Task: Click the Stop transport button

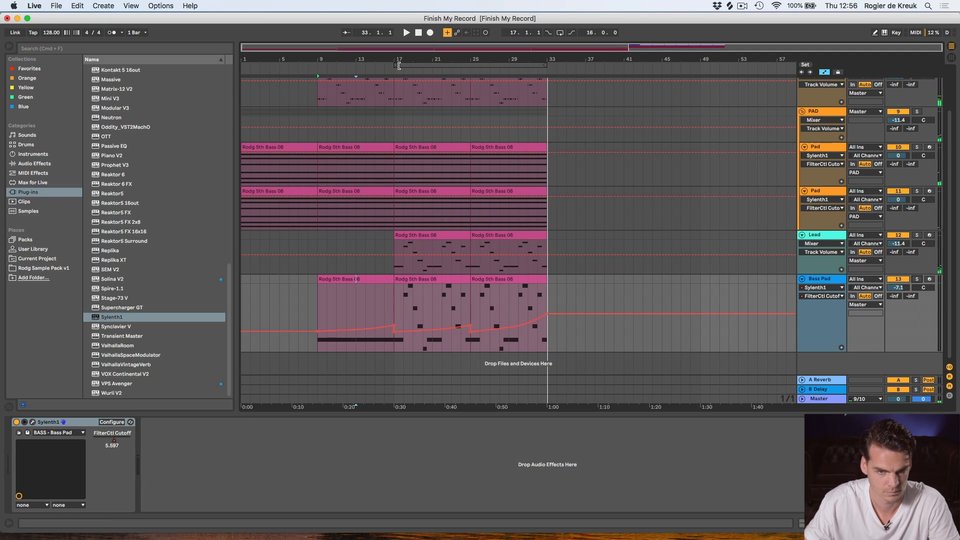Action: coord(418,32)
